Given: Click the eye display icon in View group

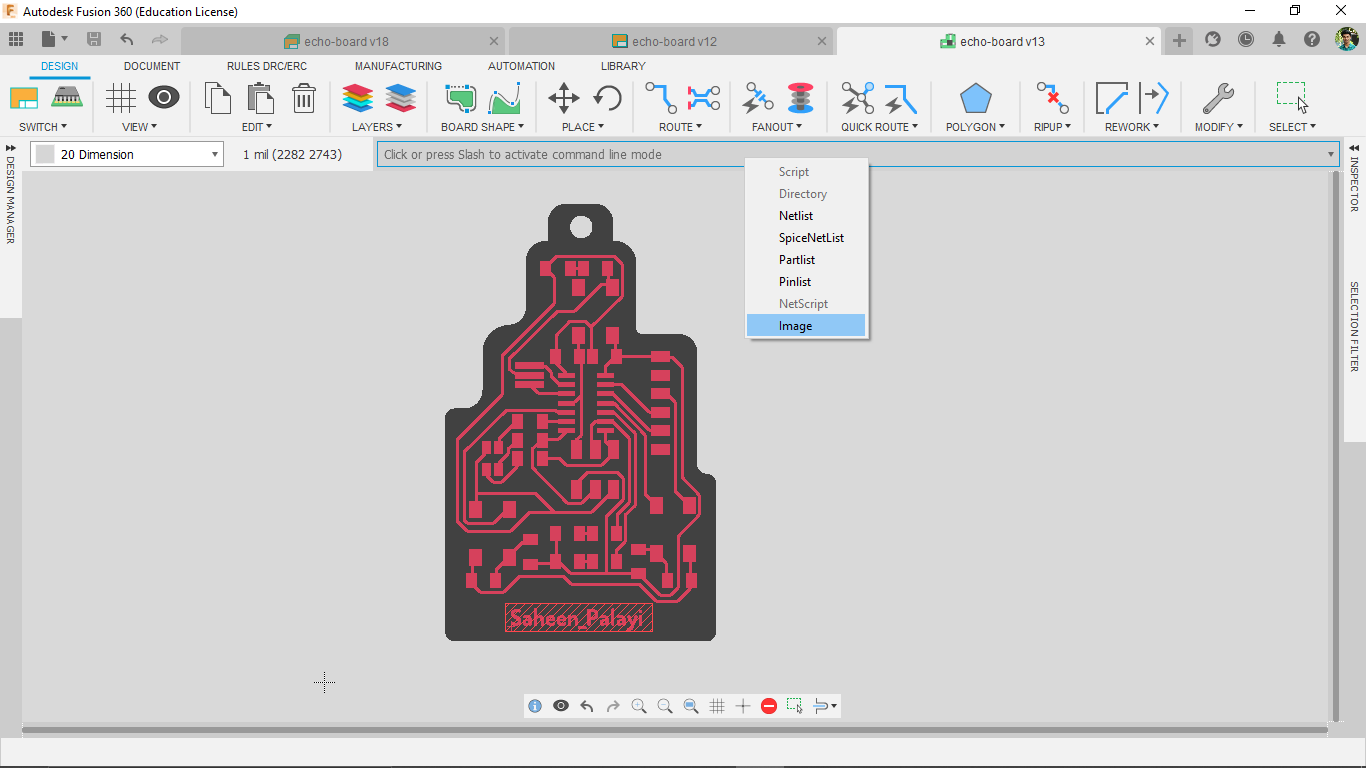Looking at the screenshot, I should click(164, 98).
